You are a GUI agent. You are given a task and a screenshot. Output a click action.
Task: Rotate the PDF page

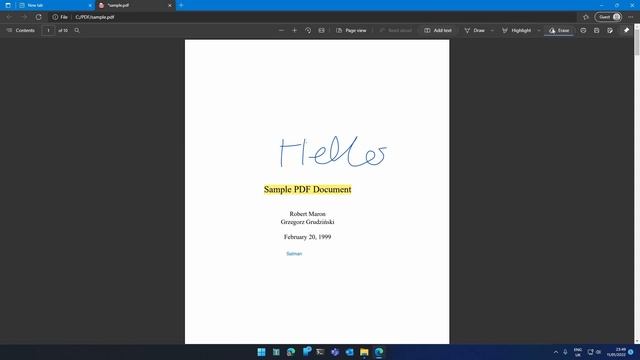(x=308, y=30)
